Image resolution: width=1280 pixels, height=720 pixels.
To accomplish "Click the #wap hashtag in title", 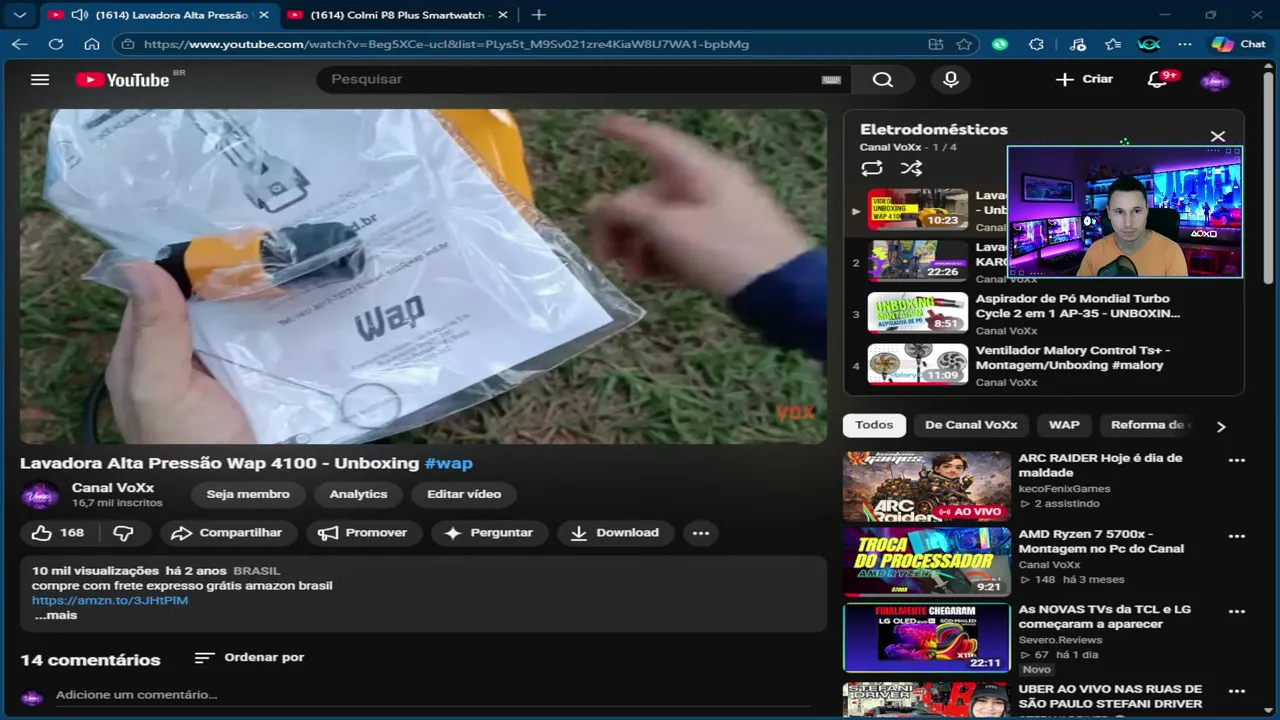I will click(448, 463).
